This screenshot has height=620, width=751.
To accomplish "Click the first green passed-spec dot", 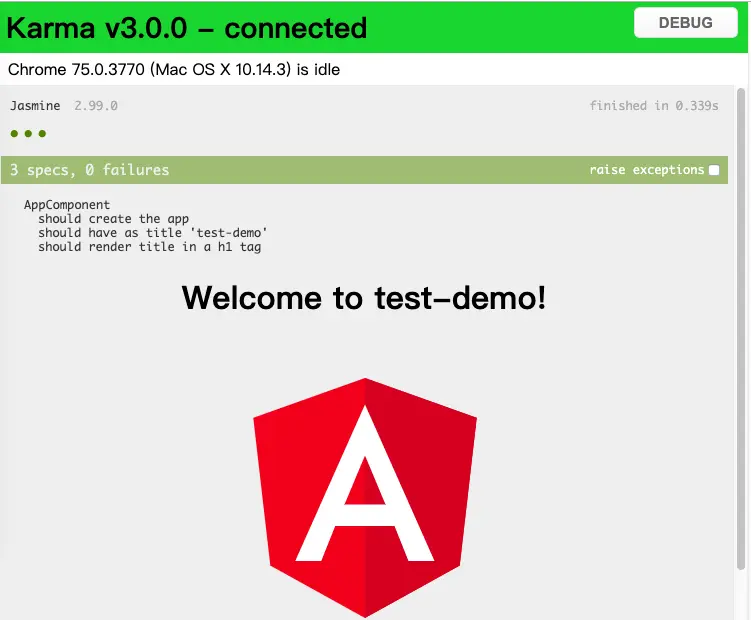I will coord(14,134).
